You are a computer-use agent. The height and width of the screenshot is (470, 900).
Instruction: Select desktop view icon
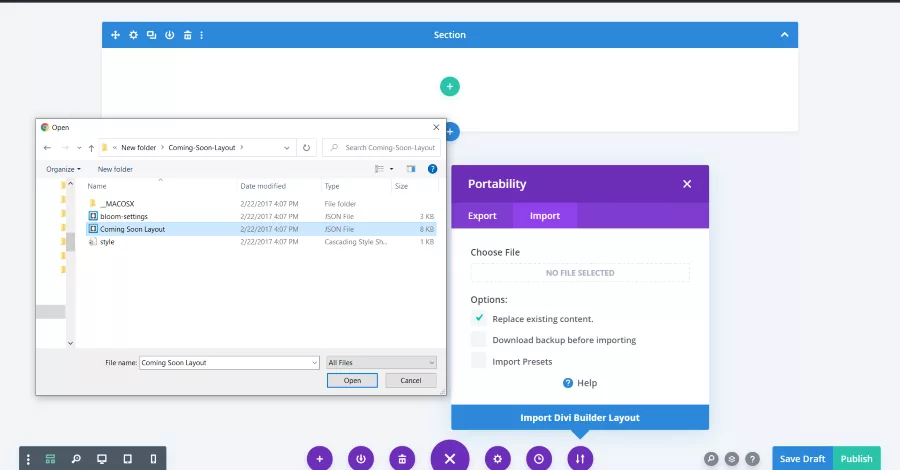pos(102,459)
